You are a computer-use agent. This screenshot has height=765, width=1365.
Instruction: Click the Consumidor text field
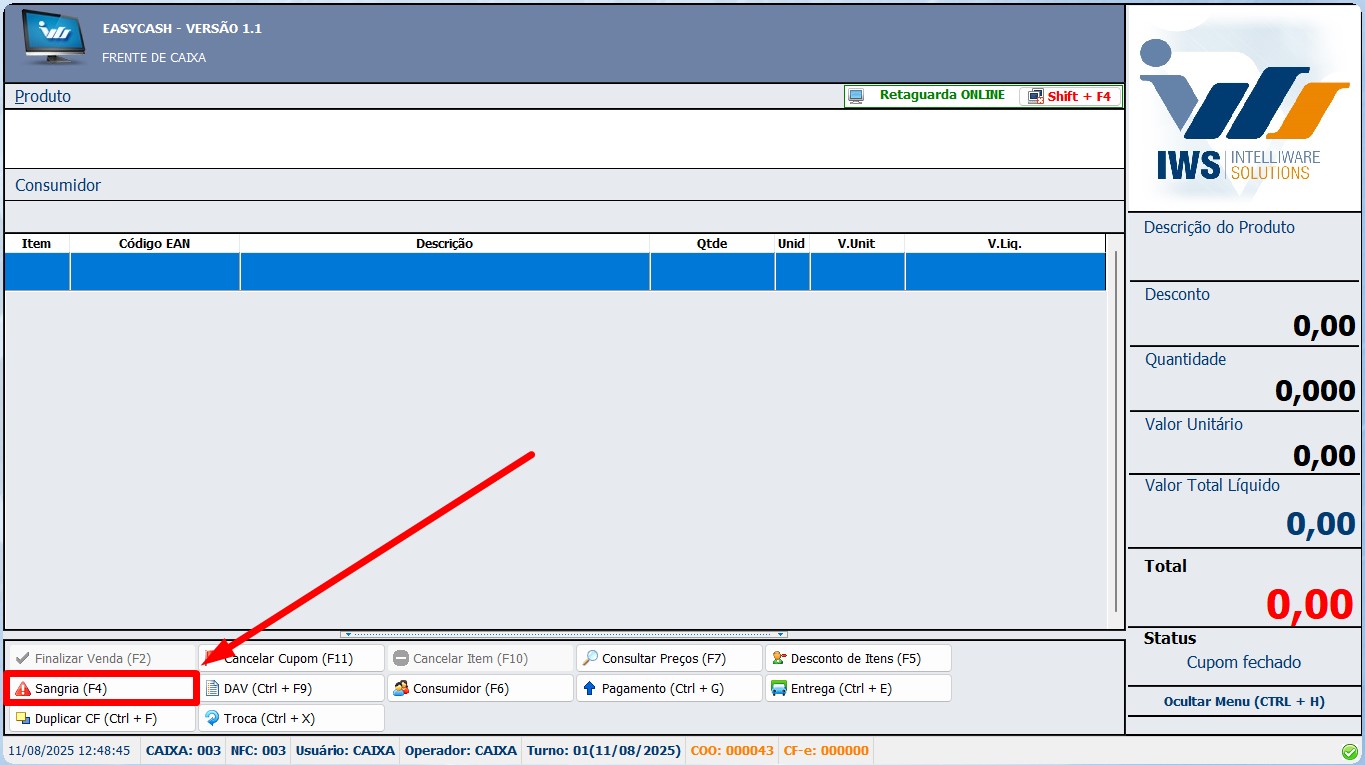point(564,216)
